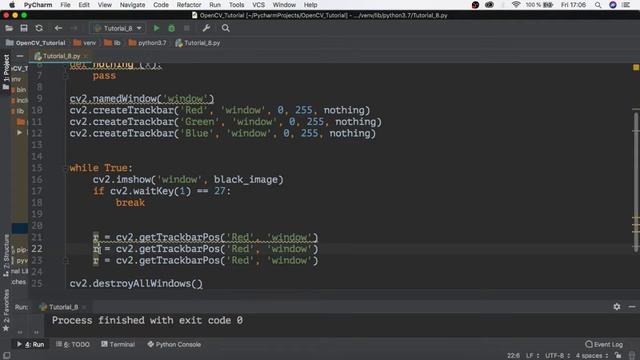This screenshot has width=640, height=360.
Task: Toggle the Structure tool window
Action: (6, 256)
